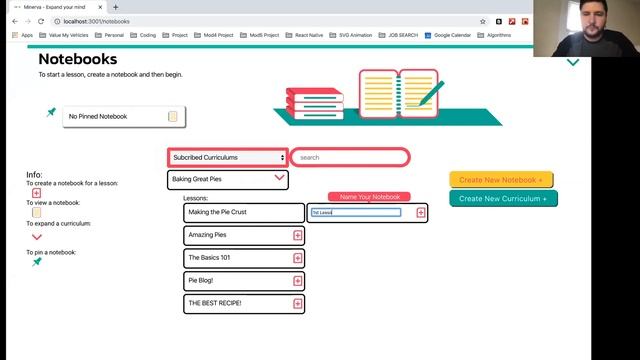
Task: Open the Apps bookmark
Action: click(x=23, y=35)
